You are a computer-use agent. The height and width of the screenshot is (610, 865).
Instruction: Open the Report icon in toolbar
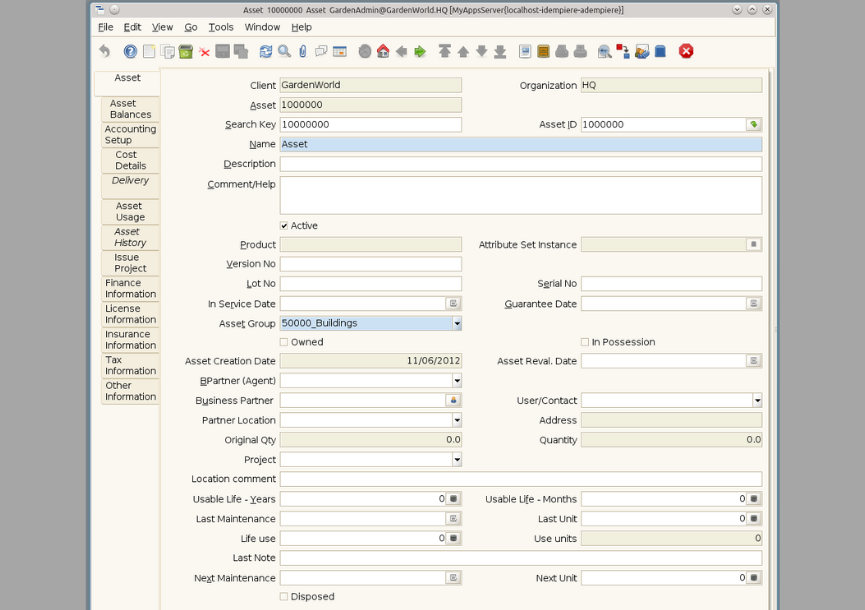point(525,51)
